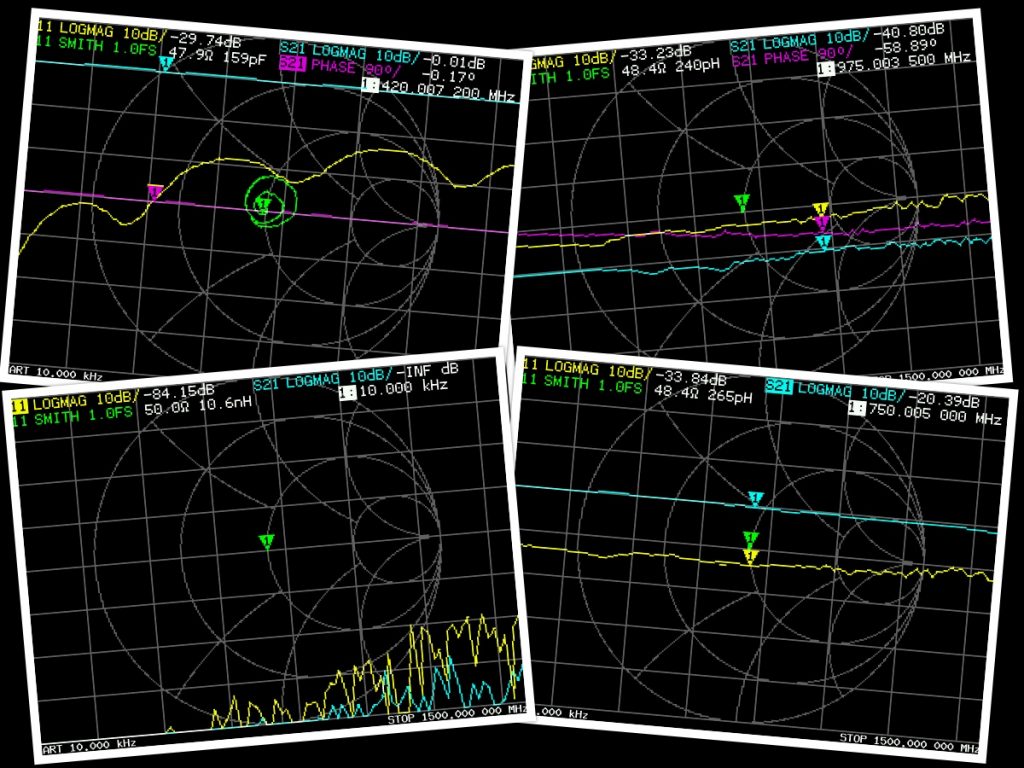The width and height of the screenshot is (1024, 768).
Task: Select the cyan marker in the bottom-right plot
Action: (756, 498)
